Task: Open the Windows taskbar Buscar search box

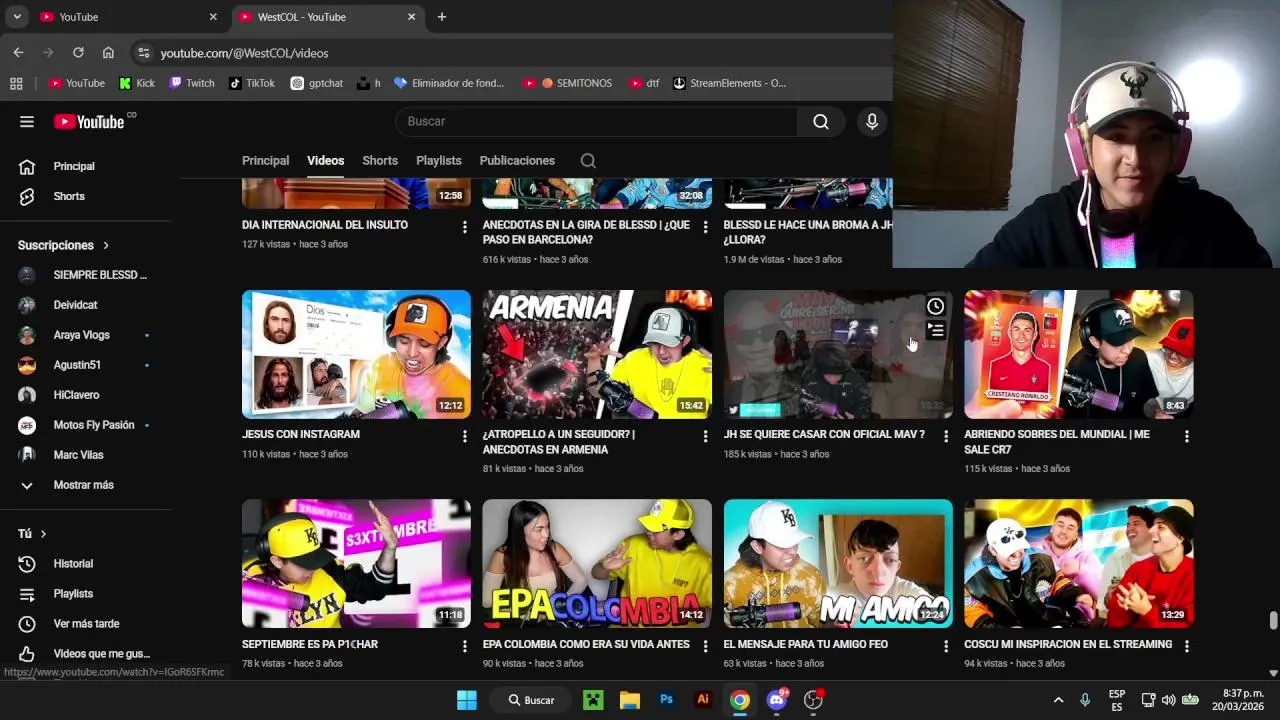Action: click(x=532, y=700)
